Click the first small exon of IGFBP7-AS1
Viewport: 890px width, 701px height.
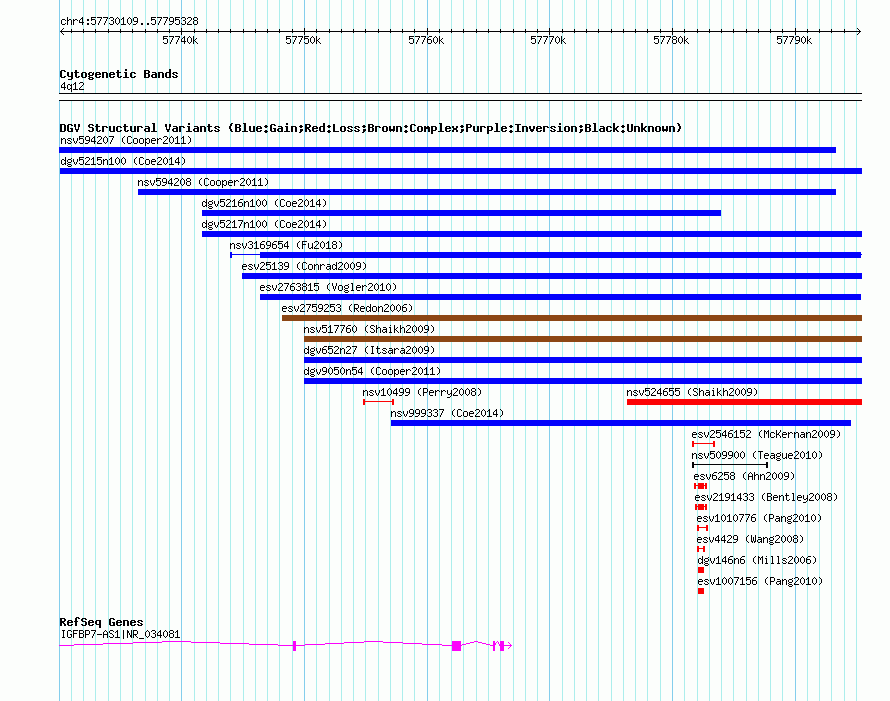(x=294, y=645)
